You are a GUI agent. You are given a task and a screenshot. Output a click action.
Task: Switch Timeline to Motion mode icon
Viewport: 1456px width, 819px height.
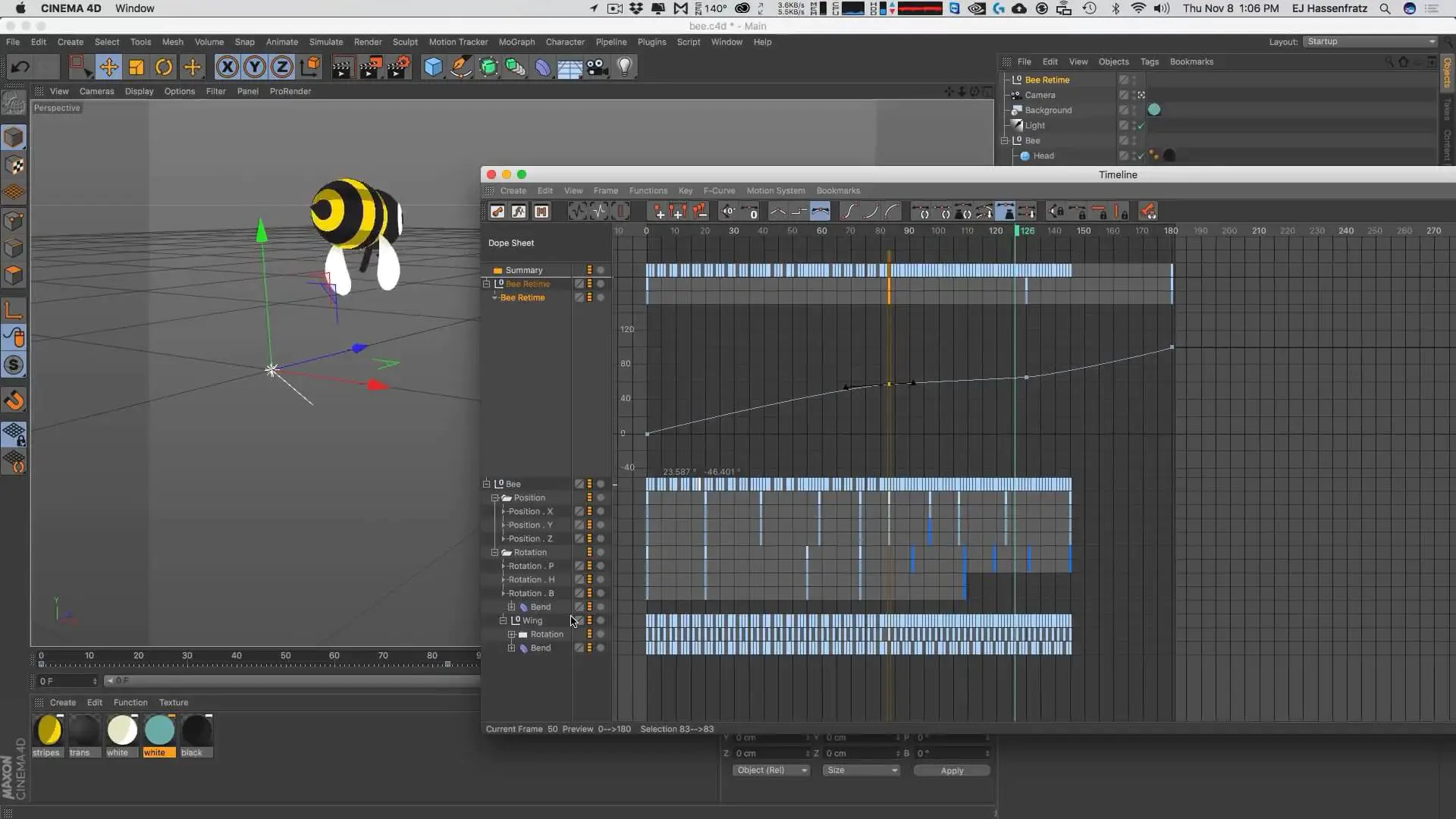pos(541,212)
